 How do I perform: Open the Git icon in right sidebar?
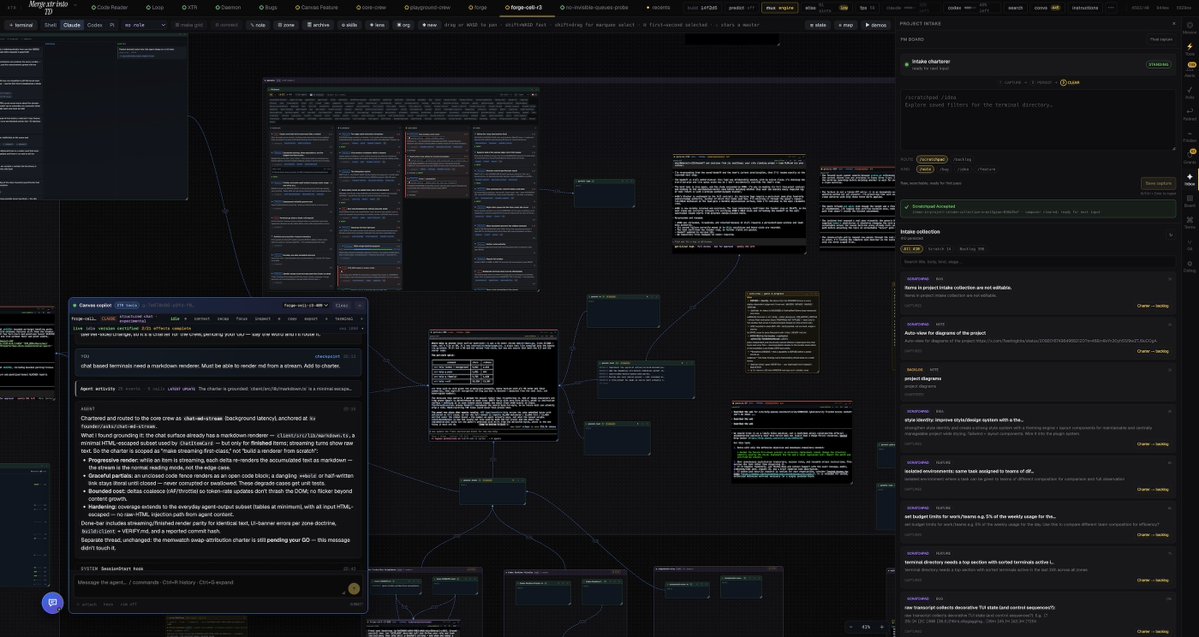pos(1189,243)
